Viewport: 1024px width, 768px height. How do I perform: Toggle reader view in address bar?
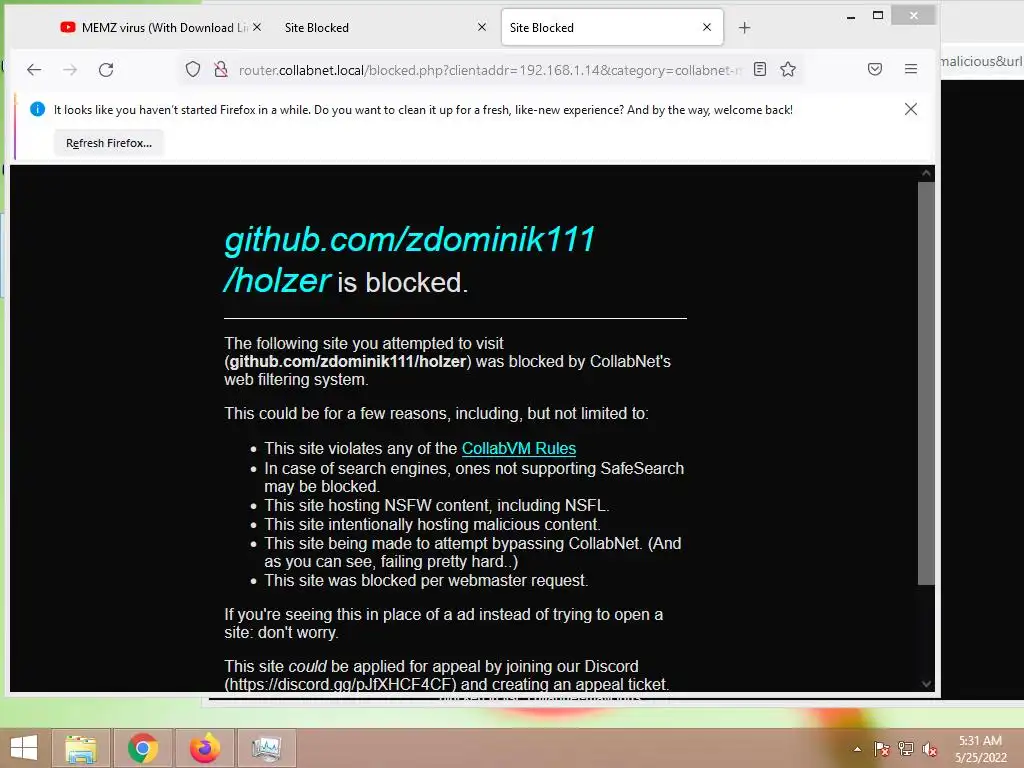coord(760,69)
